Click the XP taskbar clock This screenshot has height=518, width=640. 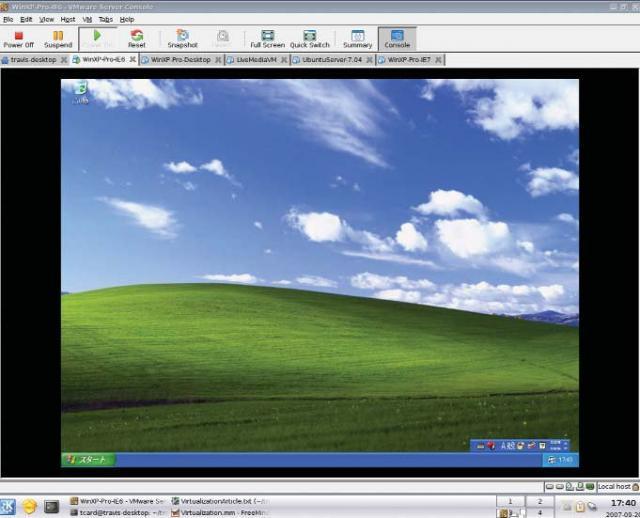pos(565,460)
